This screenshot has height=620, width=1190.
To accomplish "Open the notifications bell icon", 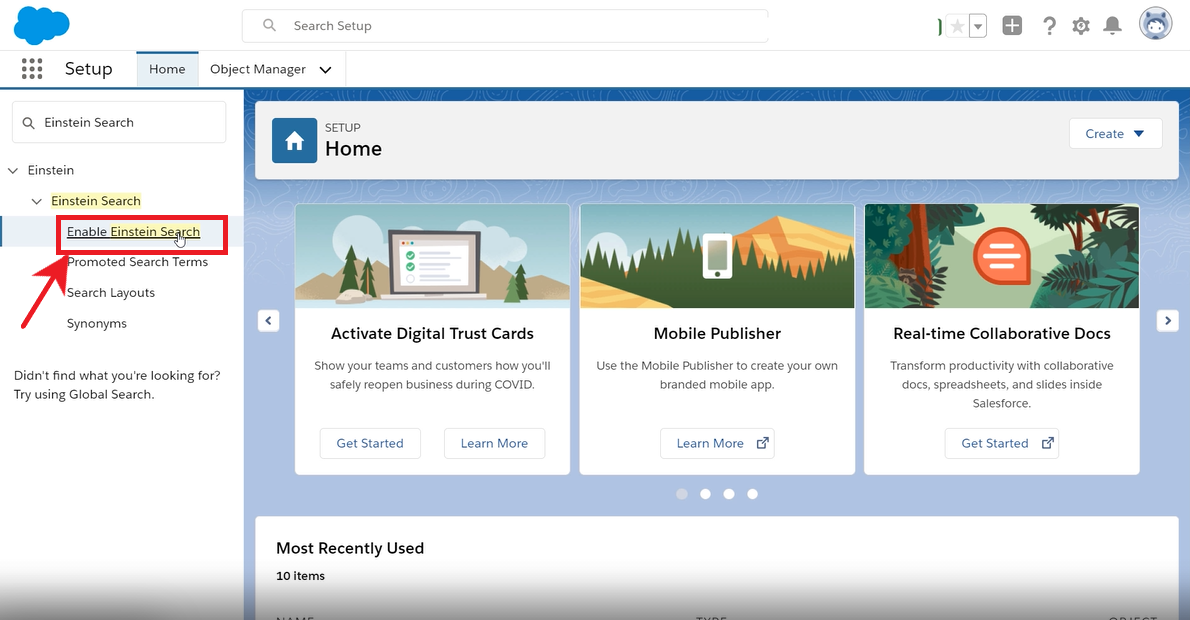I will (x=1112, y=27).
